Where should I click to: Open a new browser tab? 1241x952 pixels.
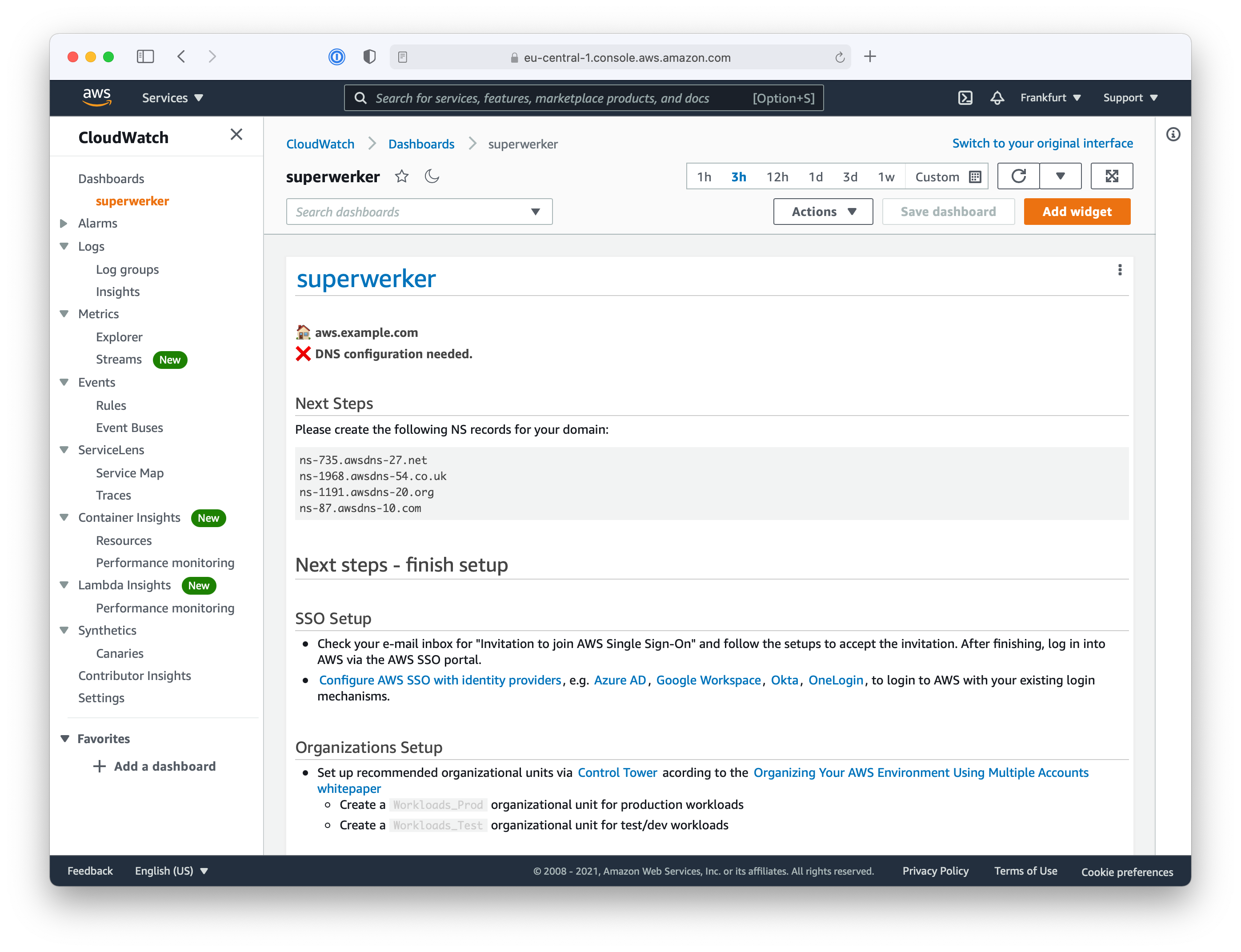click(x=870, y=57)
